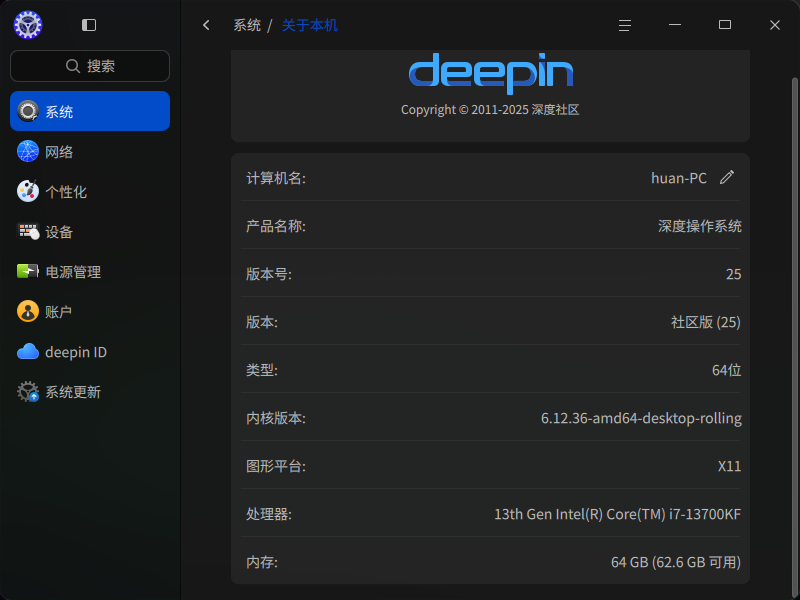The height and width of the screenshot is (600, 800).
Task: Edit computer name with the pencil icon
Action: [x=727, y=177]
